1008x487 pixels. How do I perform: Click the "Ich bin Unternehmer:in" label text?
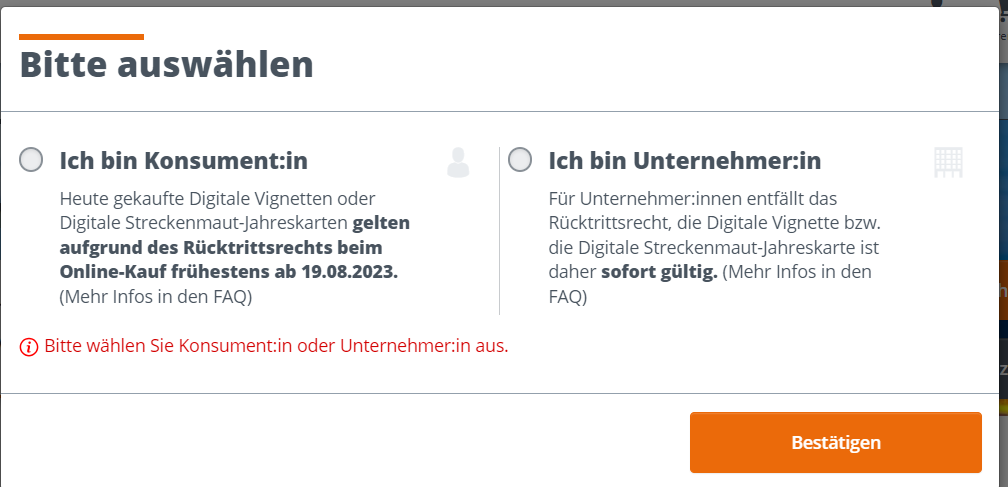pyautogui.click(x=685, y=161)
